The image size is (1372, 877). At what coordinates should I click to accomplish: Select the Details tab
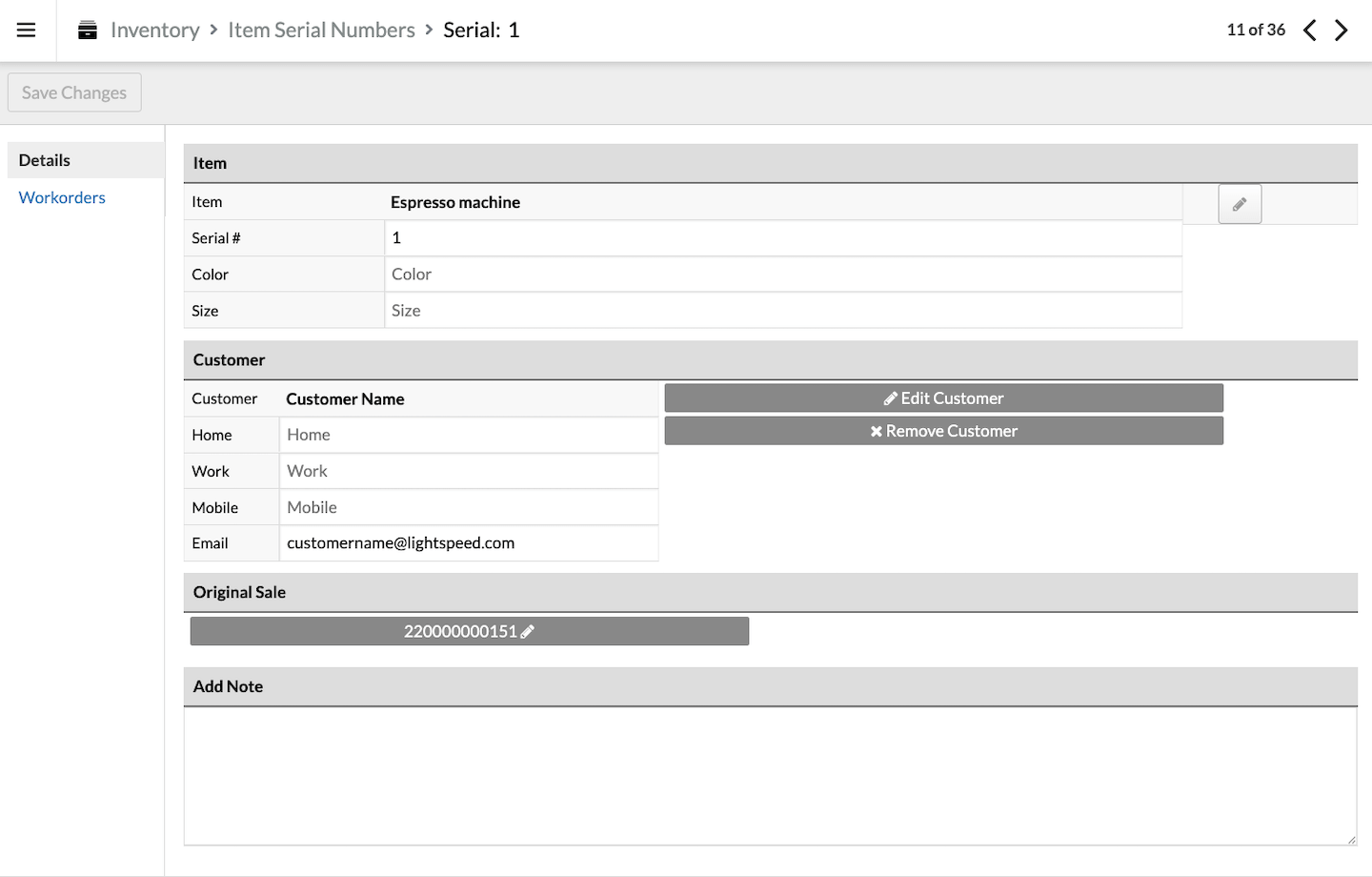(45, 160)
